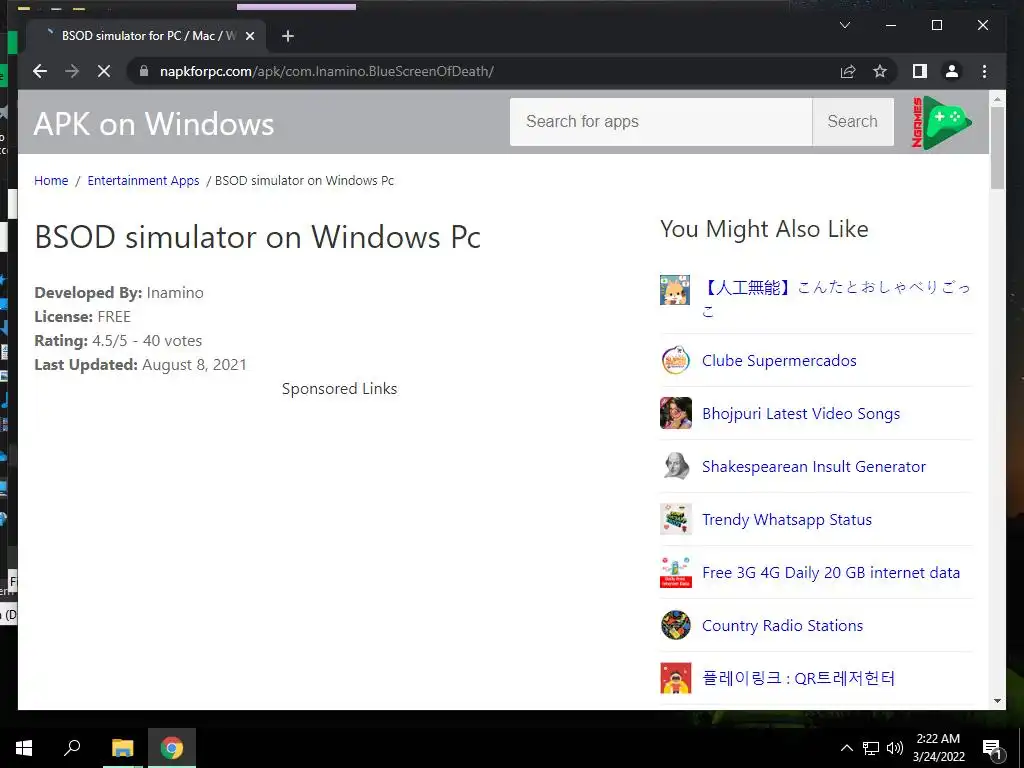
Task: Click scrollbar up arrow
Action: (x=997, y=99)
